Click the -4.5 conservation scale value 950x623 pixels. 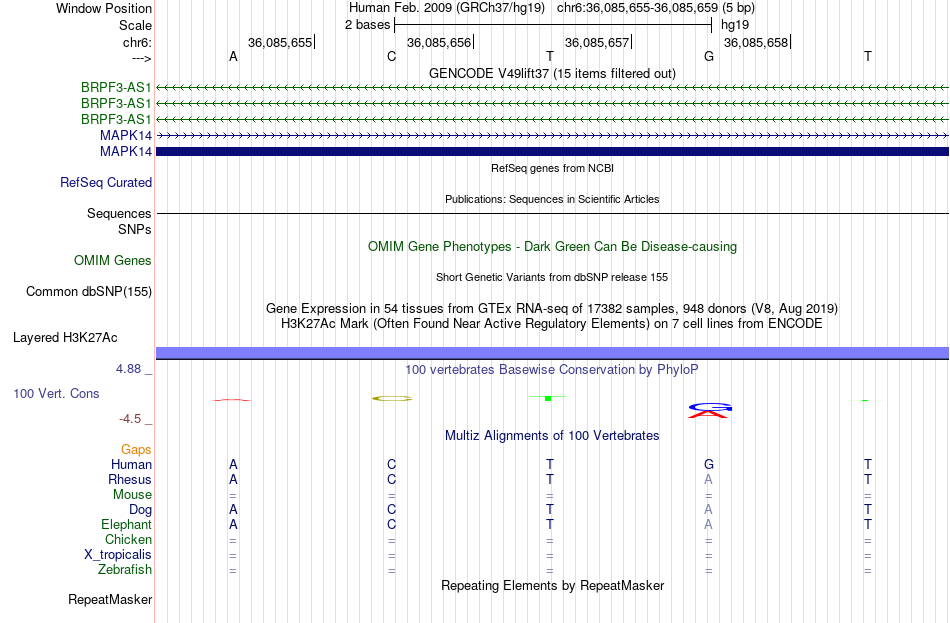click(130, 419)
